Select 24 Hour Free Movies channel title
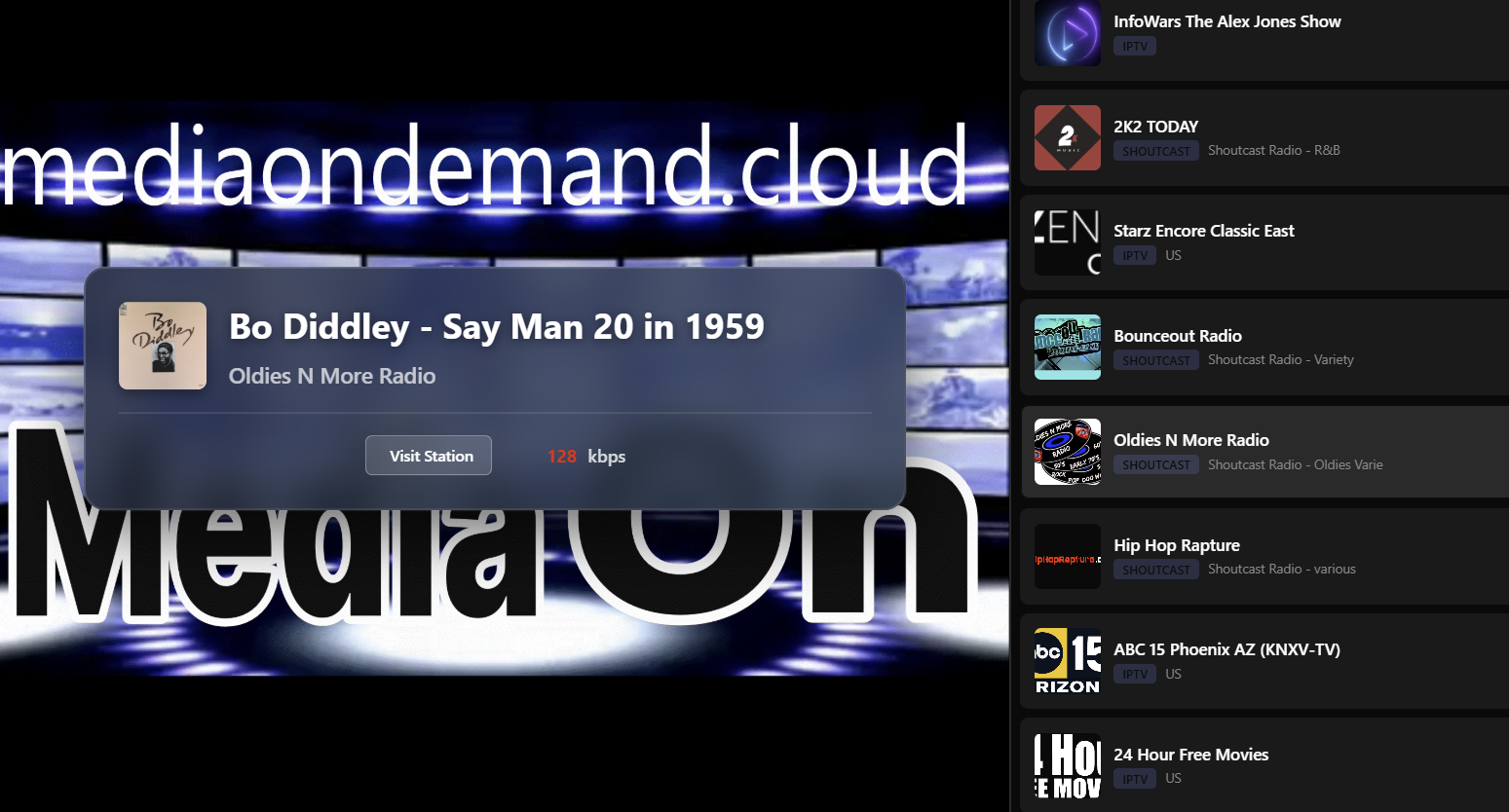1509x812 pixels. click(1190, 755)
